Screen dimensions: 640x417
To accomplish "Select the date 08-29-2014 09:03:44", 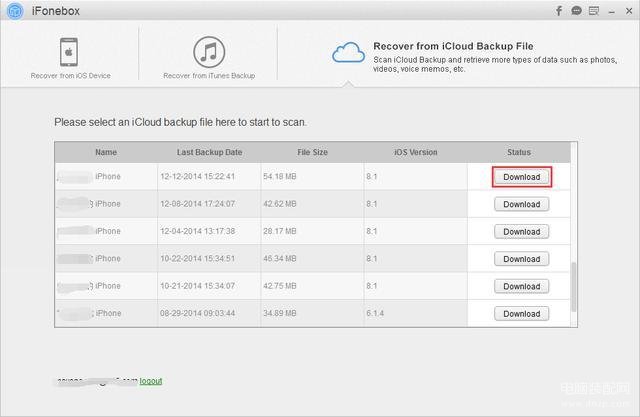I will click(x=198, y=313).
